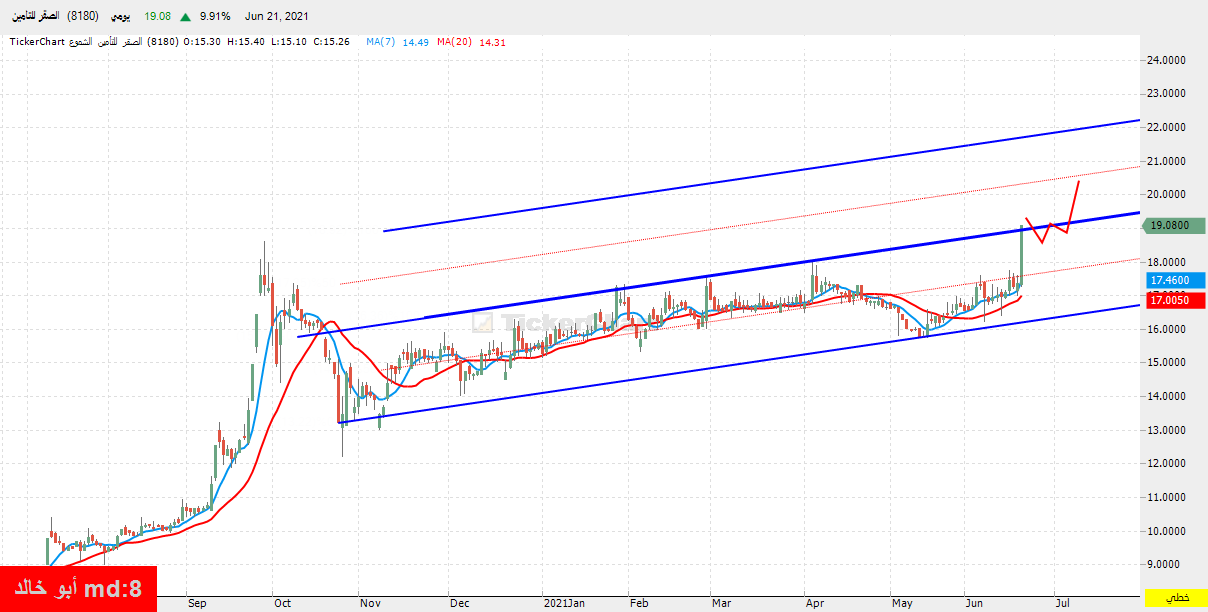
Task: Click the 18.0000 price axis label
Action: pyautogui.click(x=1167, y=262)
